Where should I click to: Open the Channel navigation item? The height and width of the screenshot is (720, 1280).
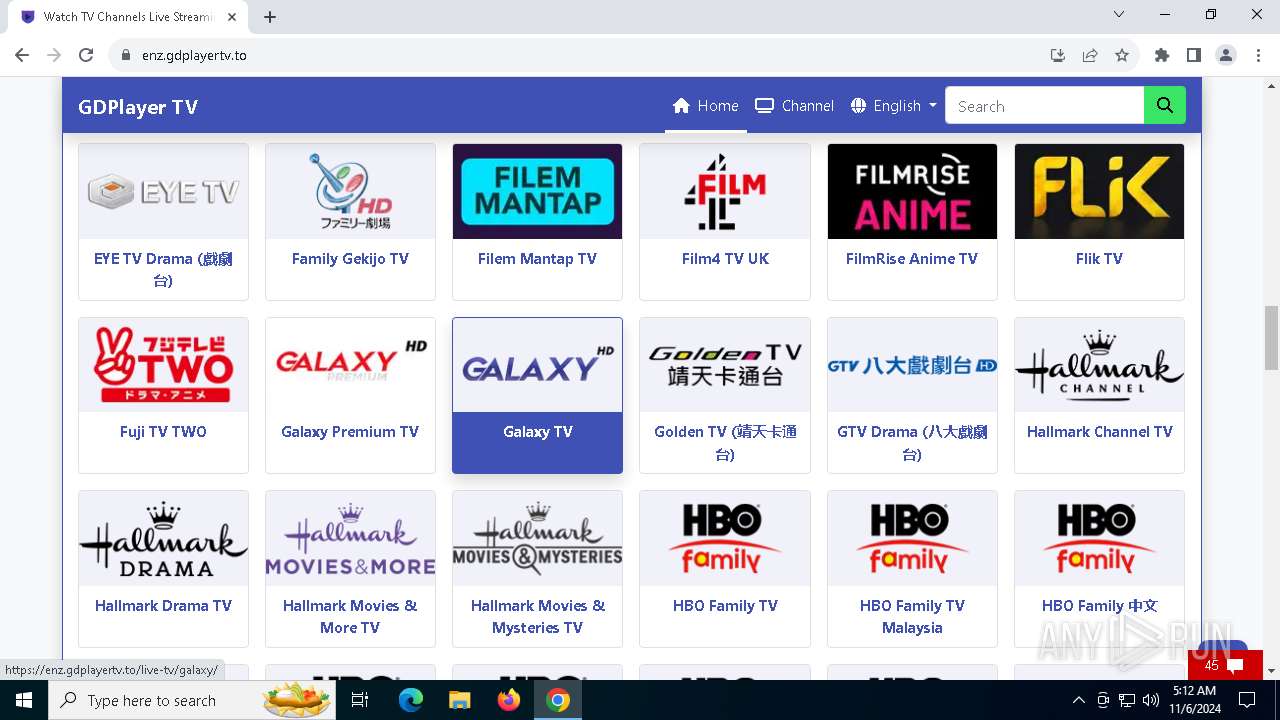click(x=795, y=106)
